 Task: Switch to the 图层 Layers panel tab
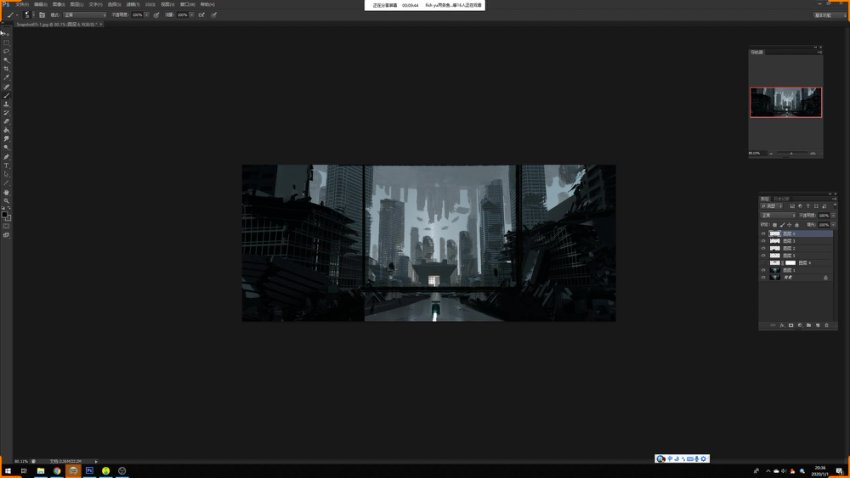click(765, 198)
